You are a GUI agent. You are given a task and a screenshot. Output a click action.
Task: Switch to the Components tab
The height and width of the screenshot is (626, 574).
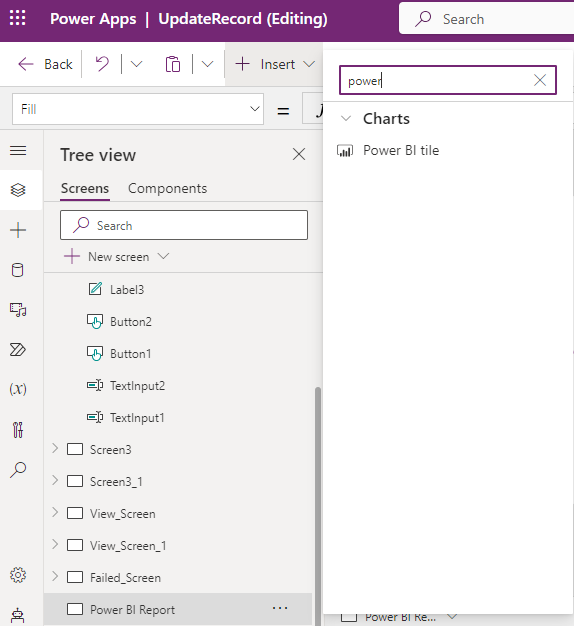coord(167,188)
